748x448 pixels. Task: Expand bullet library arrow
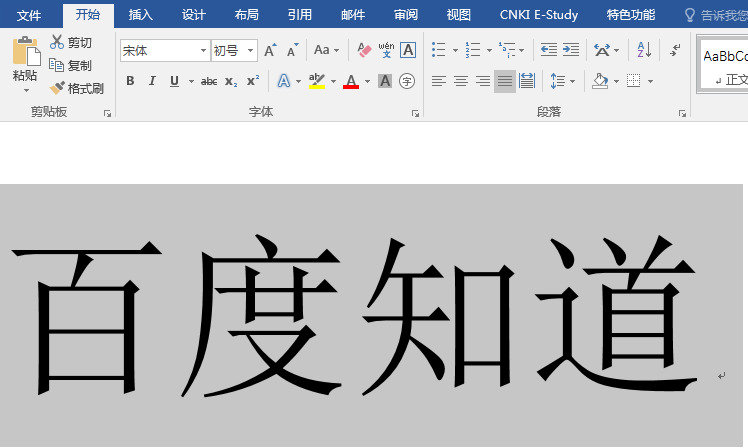tap(455, 50)
